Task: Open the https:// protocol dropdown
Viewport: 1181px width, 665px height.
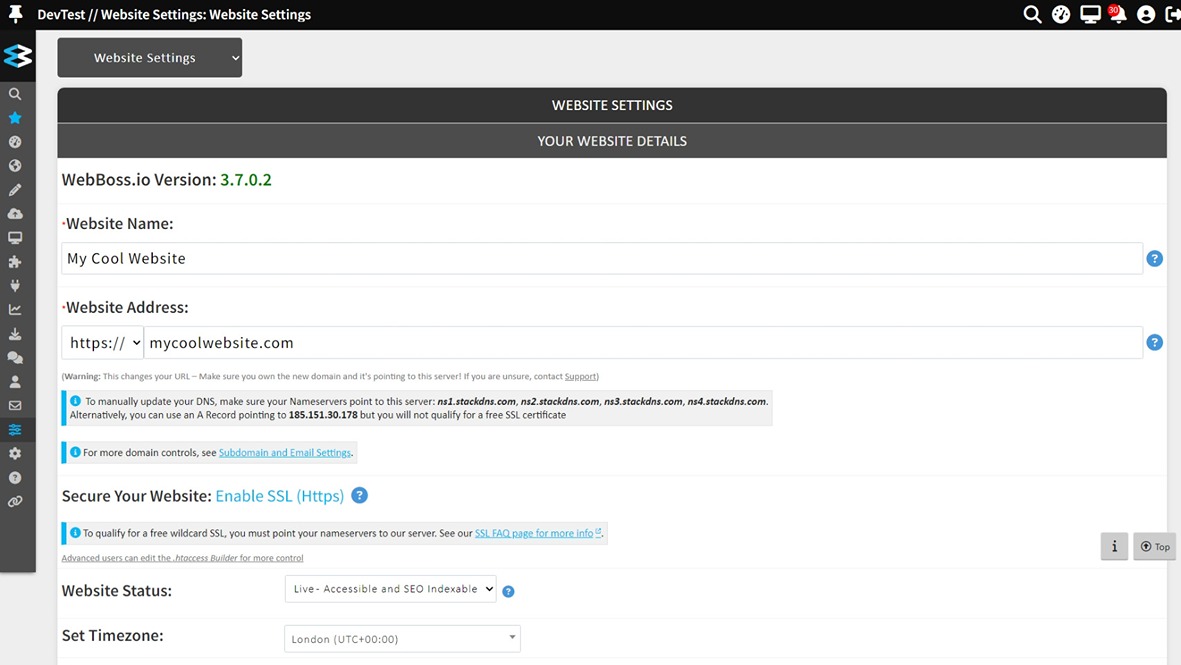Action: 101,342
